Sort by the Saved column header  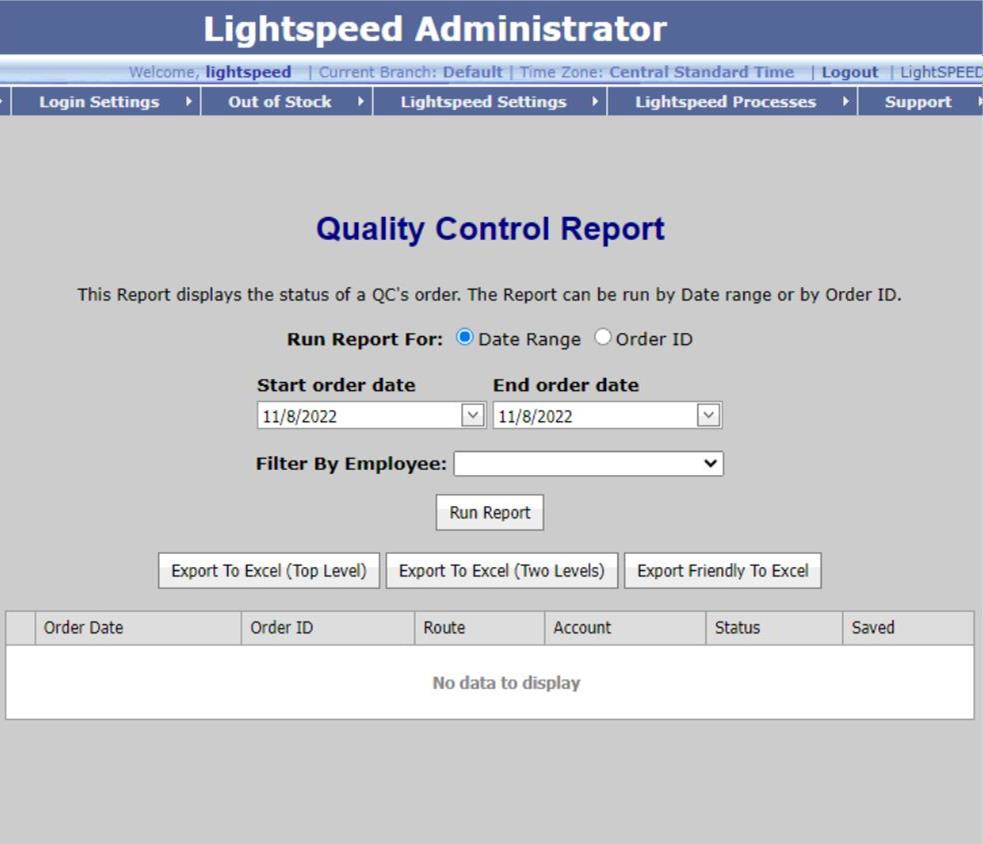coord(908,628)
